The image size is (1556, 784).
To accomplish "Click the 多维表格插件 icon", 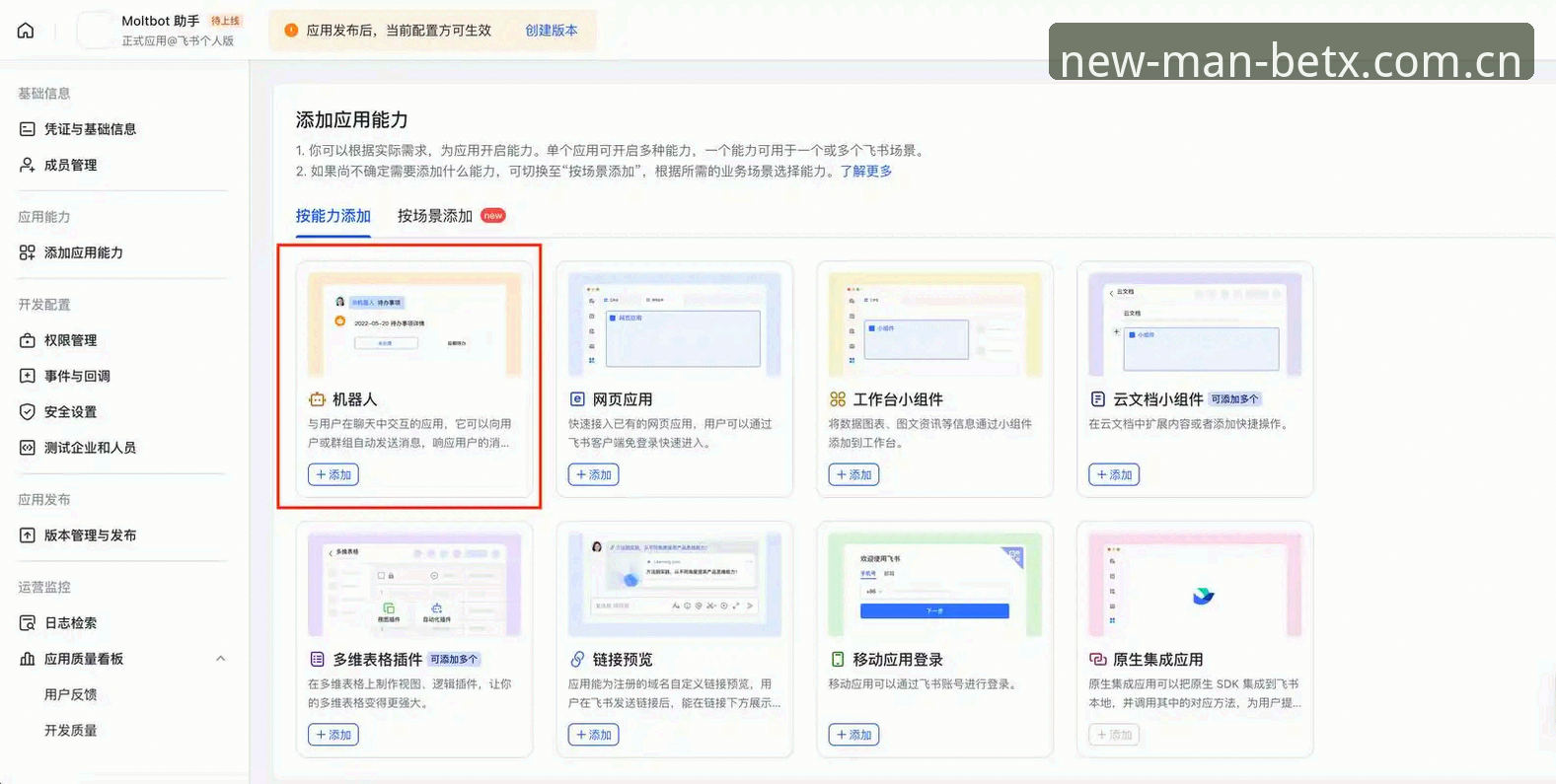I will (x=317, y=659).
